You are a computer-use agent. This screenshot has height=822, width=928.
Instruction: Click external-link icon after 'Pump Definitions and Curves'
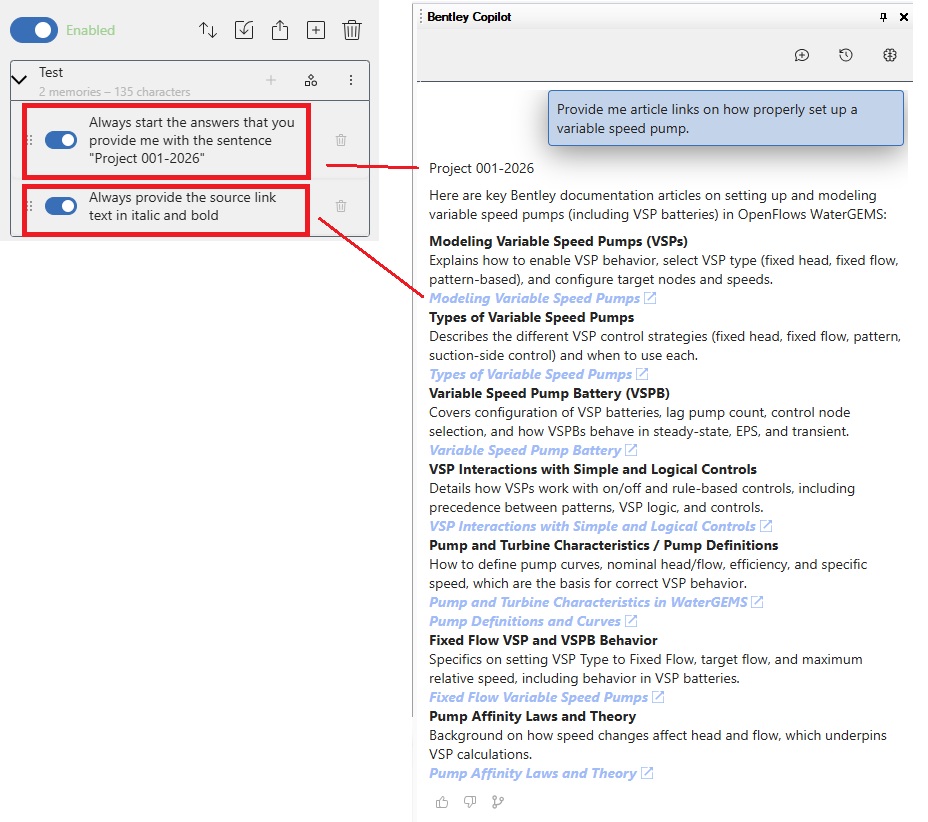(631, 621)
